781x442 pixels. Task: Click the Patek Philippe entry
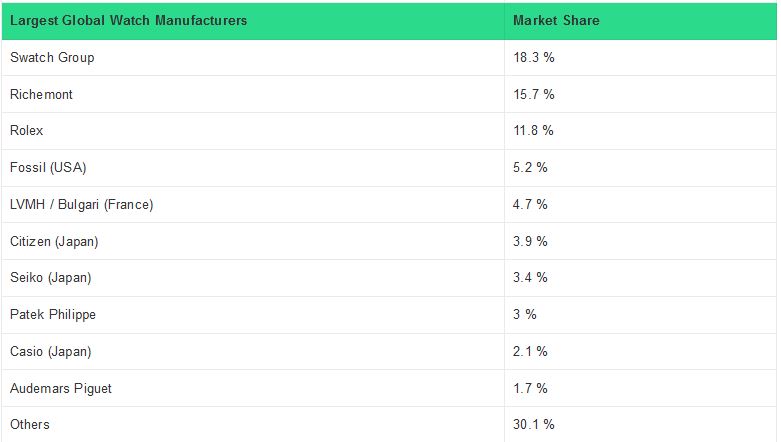[x=53, y=315]
